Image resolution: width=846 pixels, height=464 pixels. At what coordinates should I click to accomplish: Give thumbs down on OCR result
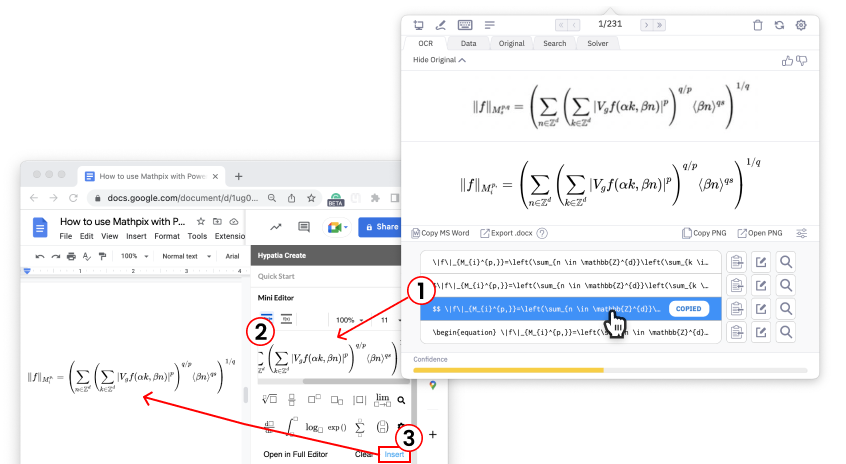(x=802, y=60)
